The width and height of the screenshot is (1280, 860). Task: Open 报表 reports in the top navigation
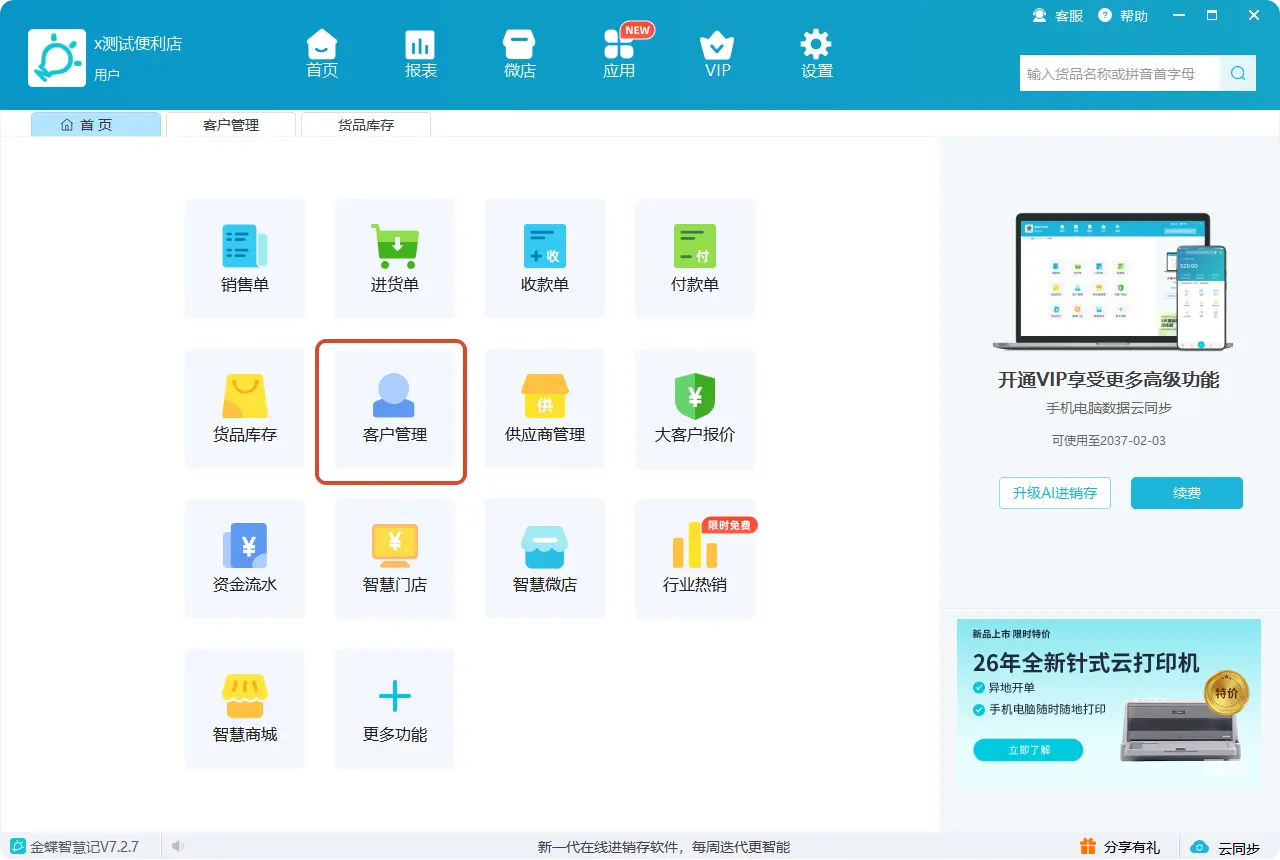(x=421, y=54)
